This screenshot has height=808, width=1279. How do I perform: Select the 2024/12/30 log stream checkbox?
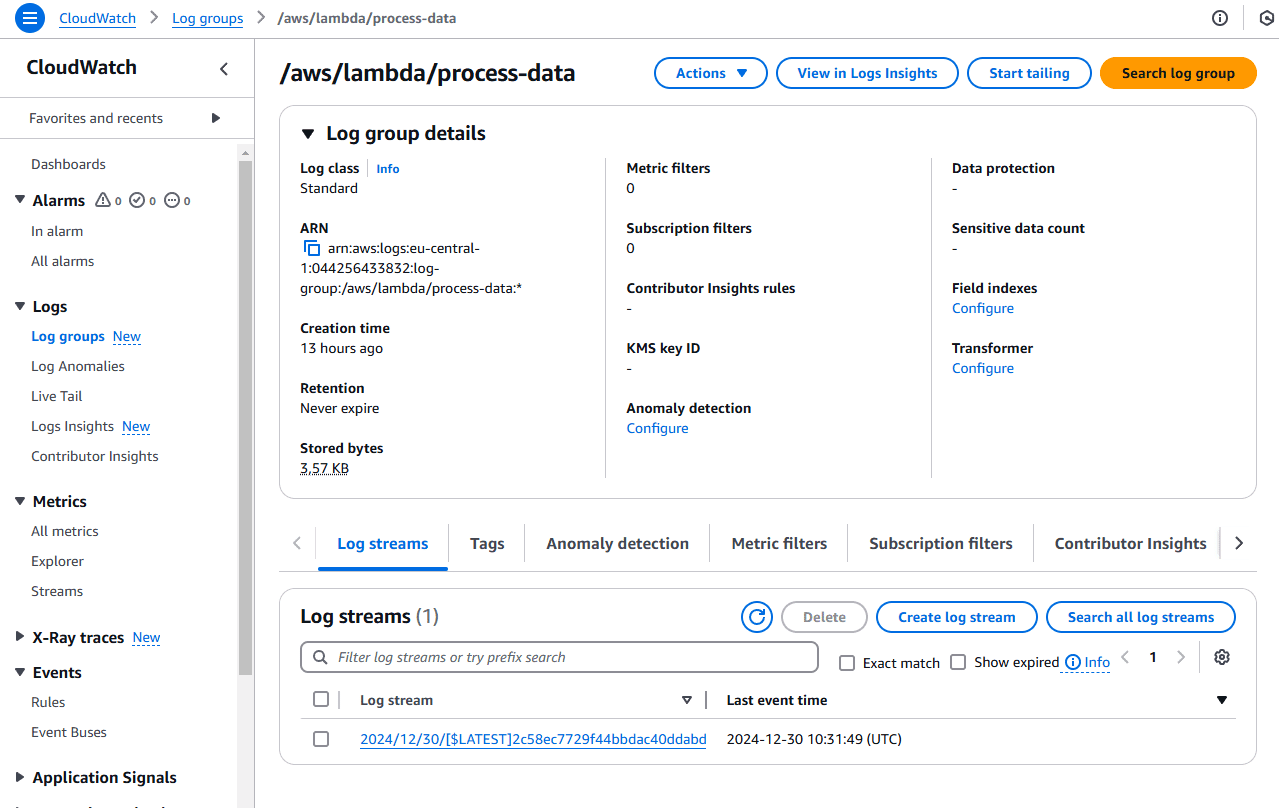point(321,739)
